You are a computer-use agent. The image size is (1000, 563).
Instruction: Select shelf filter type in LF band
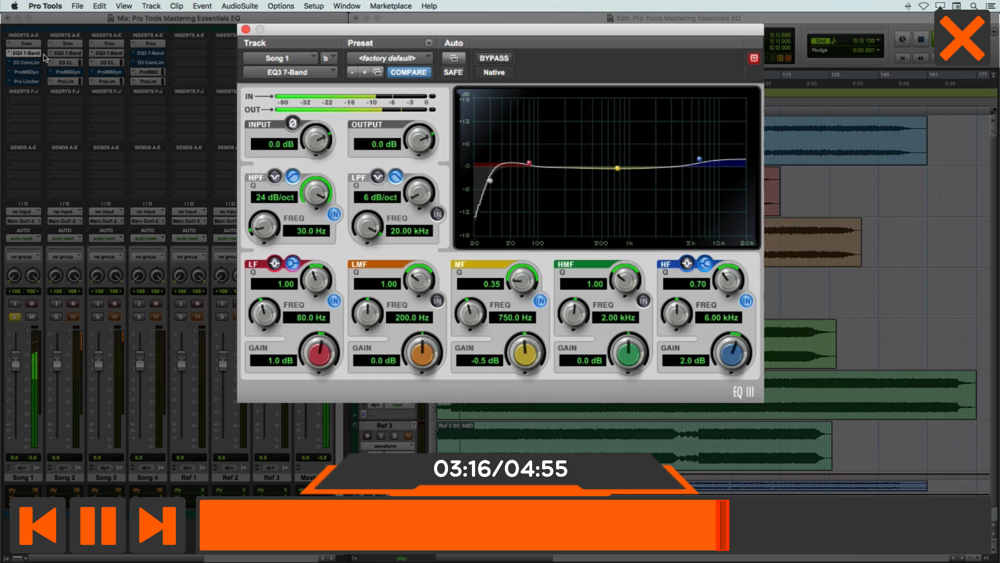(292, 263)
